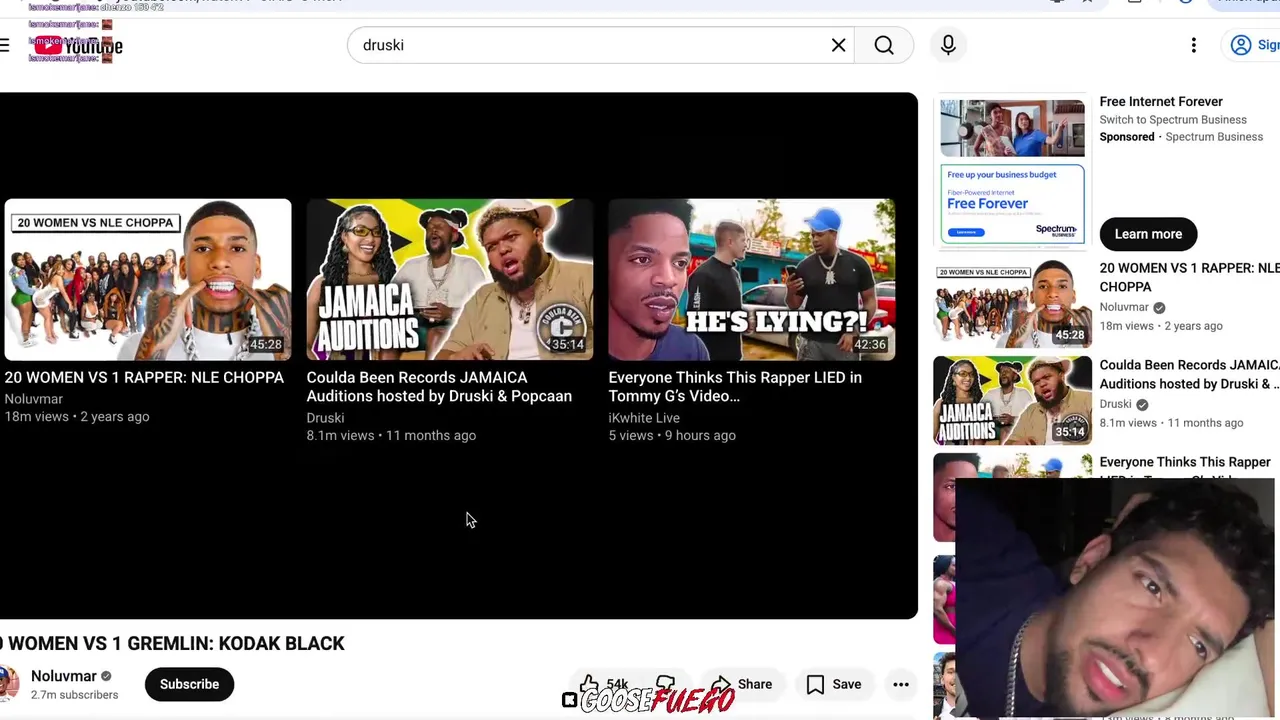Open the hamburger guide menu
Image resolution: width=1280 pixels, height=720 pixels.
(5, 45)
